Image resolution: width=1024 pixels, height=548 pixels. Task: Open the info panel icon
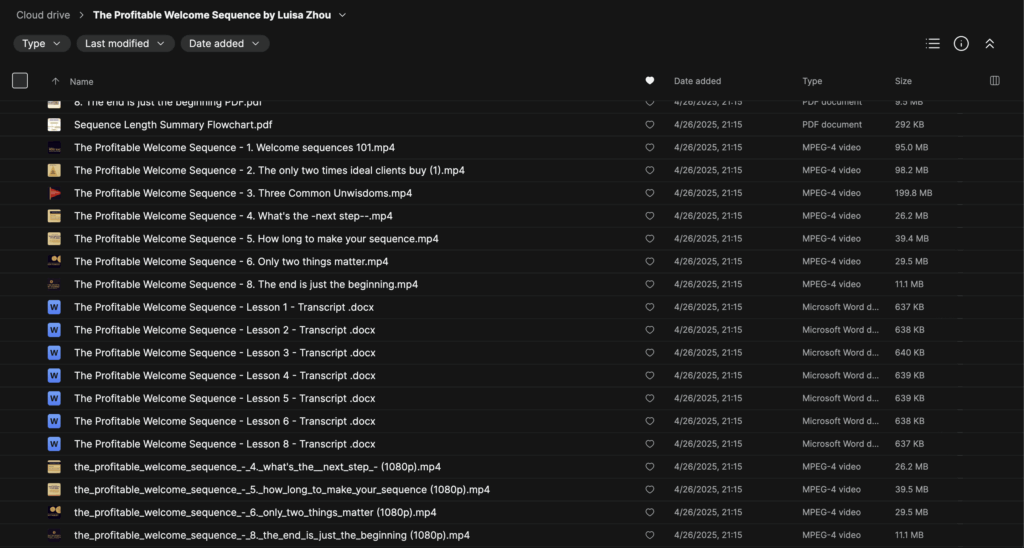(961, 44)
